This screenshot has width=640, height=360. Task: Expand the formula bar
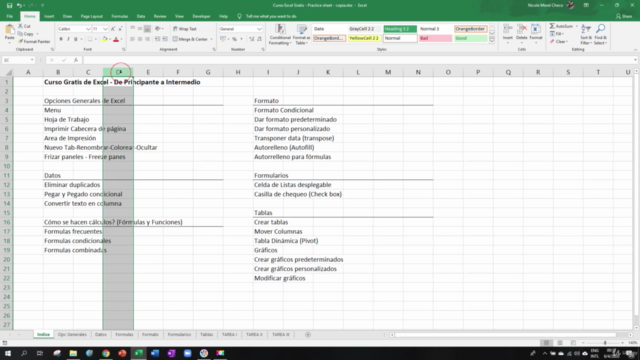point(635,60)
